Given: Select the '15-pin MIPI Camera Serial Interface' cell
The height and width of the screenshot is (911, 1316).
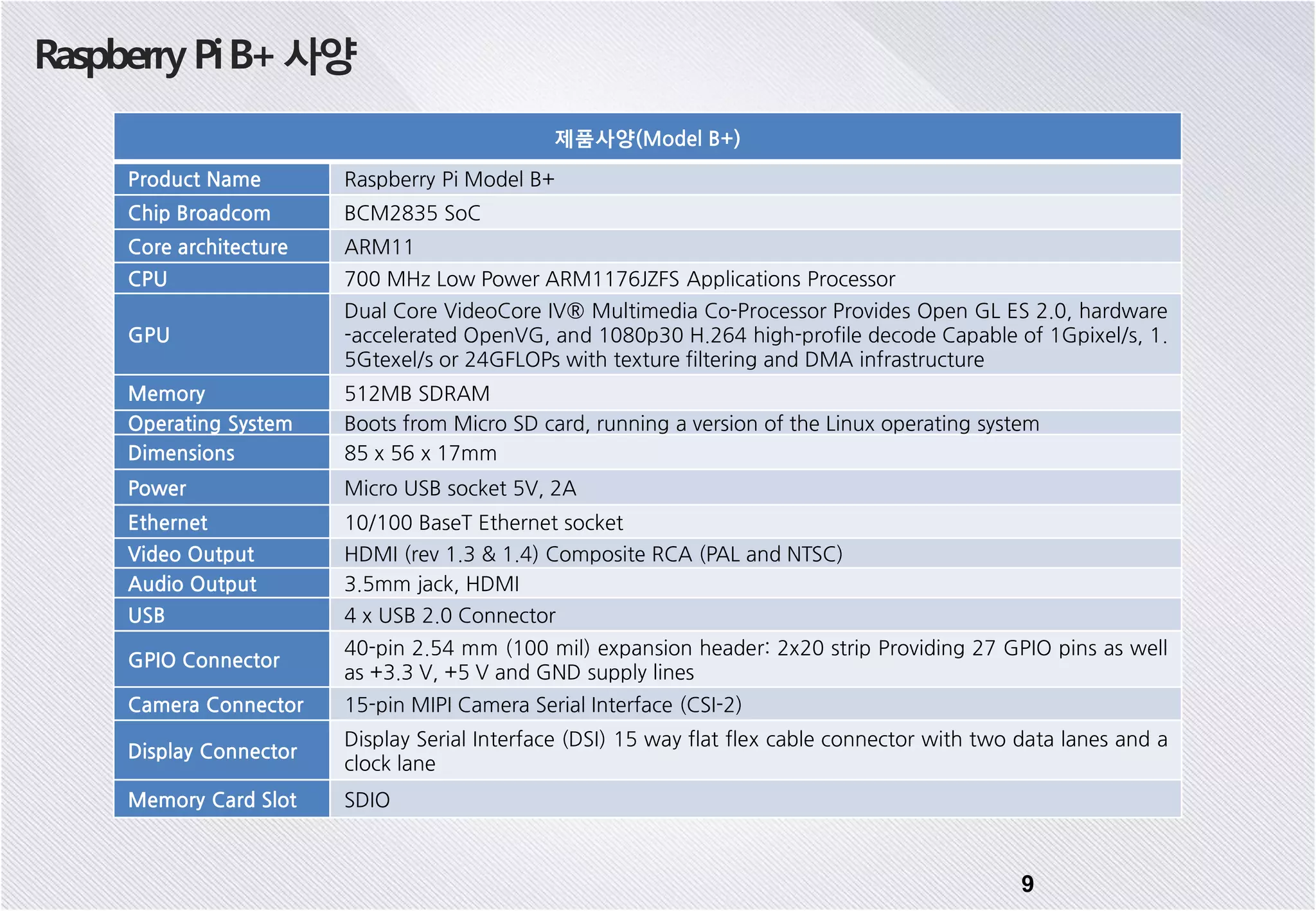Looking at the screenshot, I should point(756,704).
